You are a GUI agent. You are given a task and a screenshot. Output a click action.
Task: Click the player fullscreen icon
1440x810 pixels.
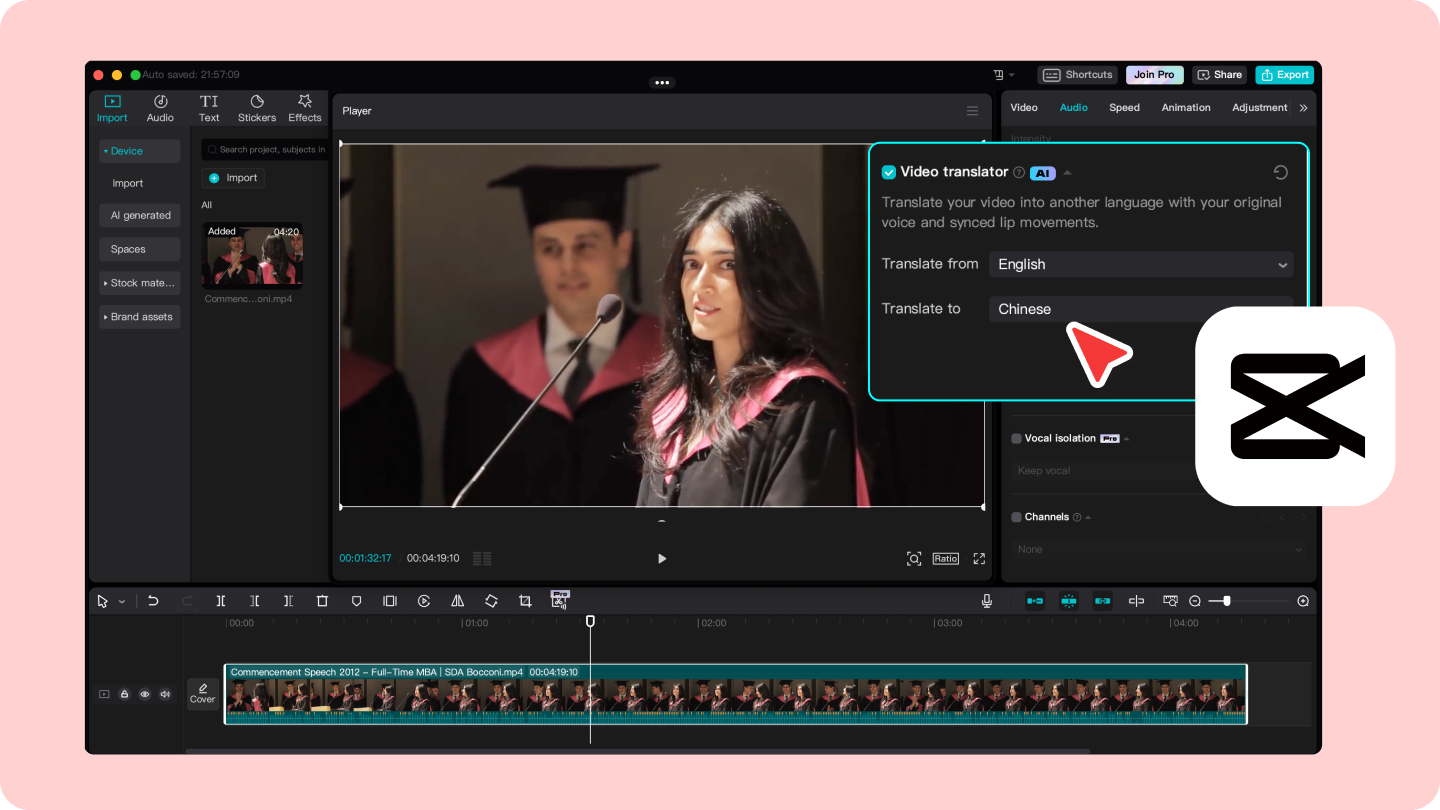point(979,559)
